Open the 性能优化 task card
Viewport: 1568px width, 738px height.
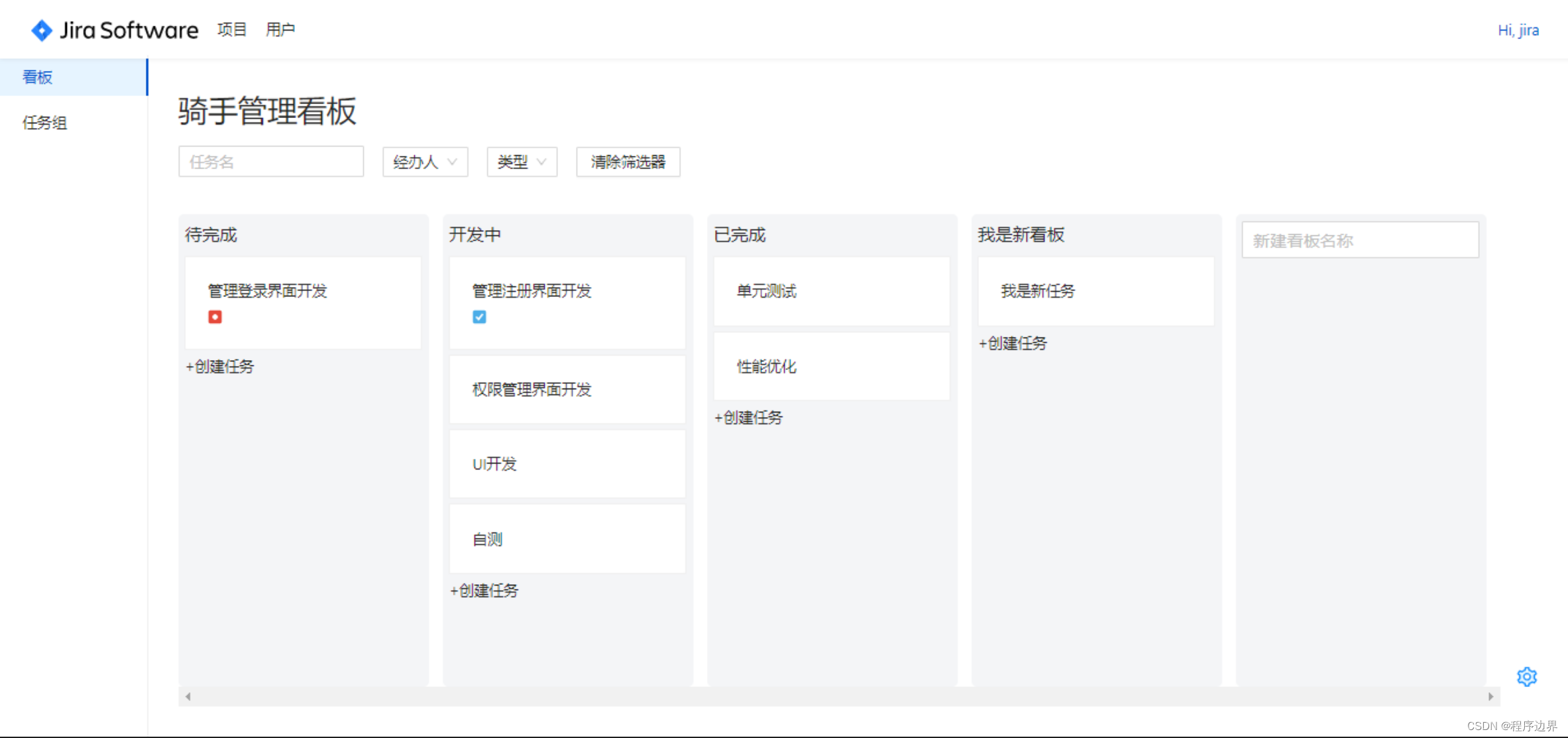[832, 366]
